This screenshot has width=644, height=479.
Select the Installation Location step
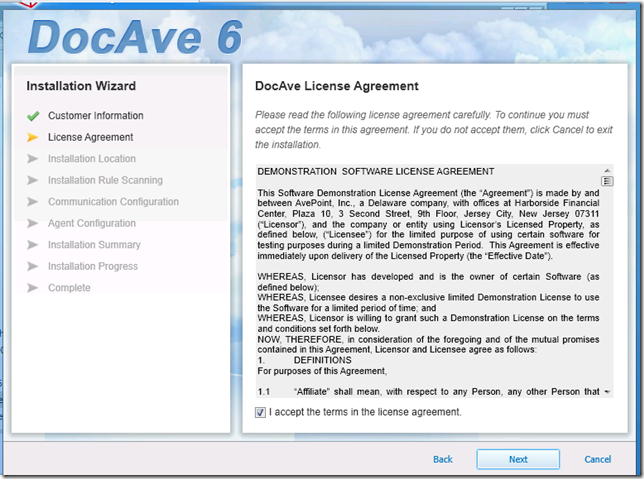pos(92,159)
